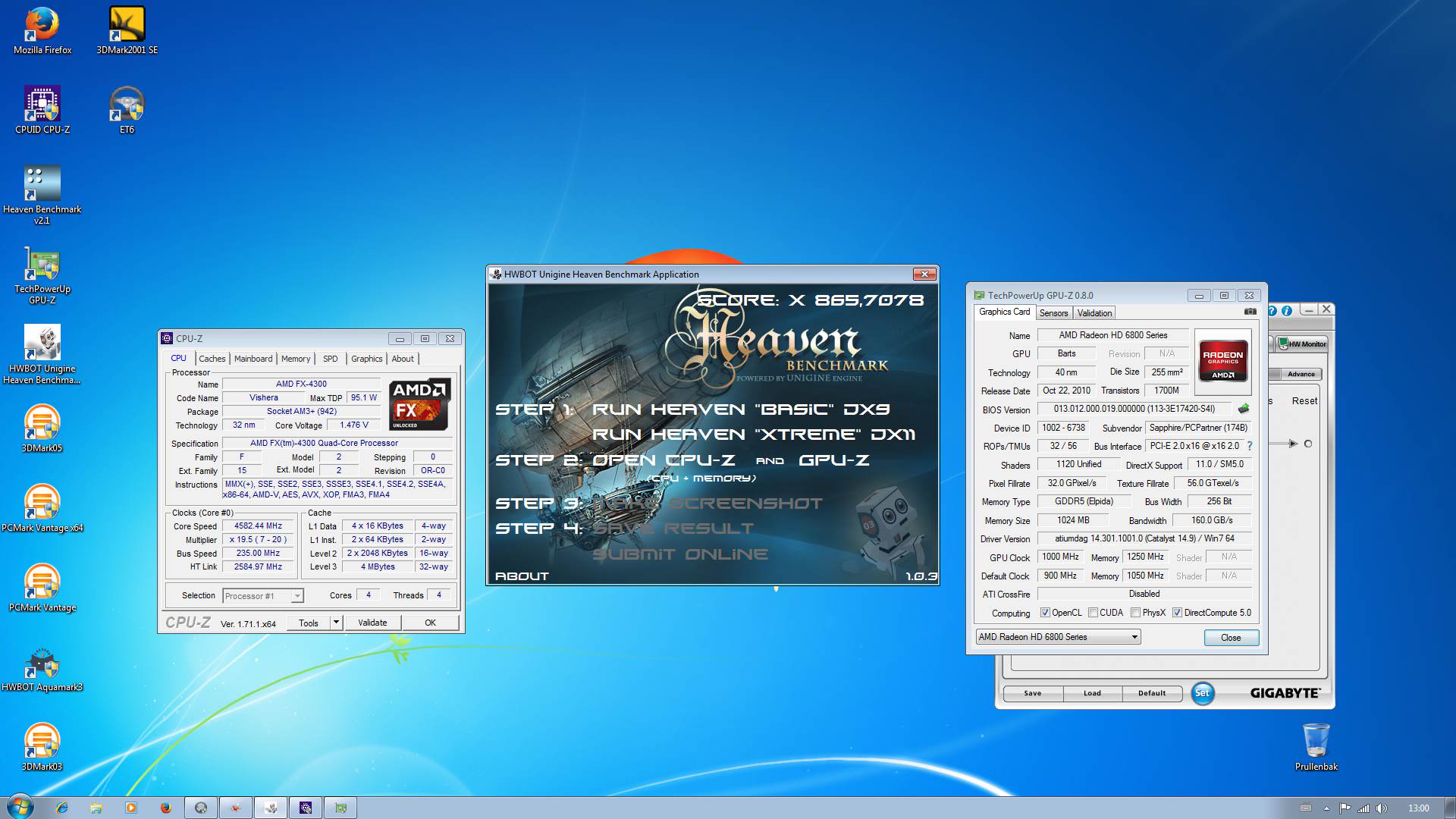The height and width of the screenshot is (819, 1456).
Task: Click the OK button in CPU-Z
Action: point(430,623)
